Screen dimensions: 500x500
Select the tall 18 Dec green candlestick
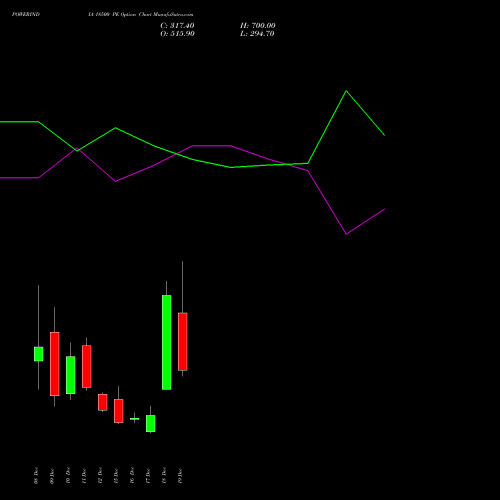coord(167,342)
